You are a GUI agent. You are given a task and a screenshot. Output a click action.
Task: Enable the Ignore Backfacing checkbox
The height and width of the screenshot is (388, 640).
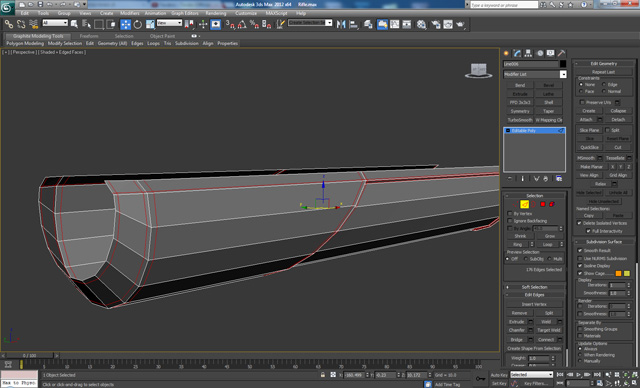click(x=510, y=221)
